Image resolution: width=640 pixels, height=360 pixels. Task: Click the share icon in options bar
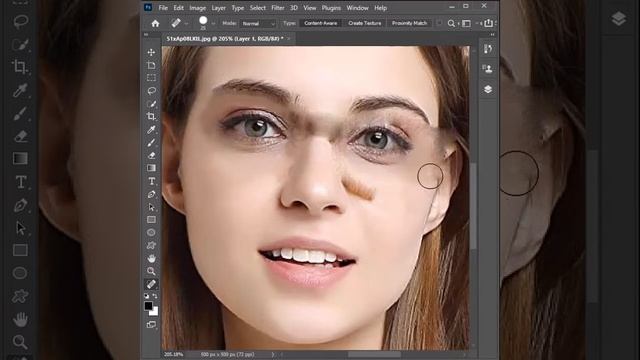point(488,23)
